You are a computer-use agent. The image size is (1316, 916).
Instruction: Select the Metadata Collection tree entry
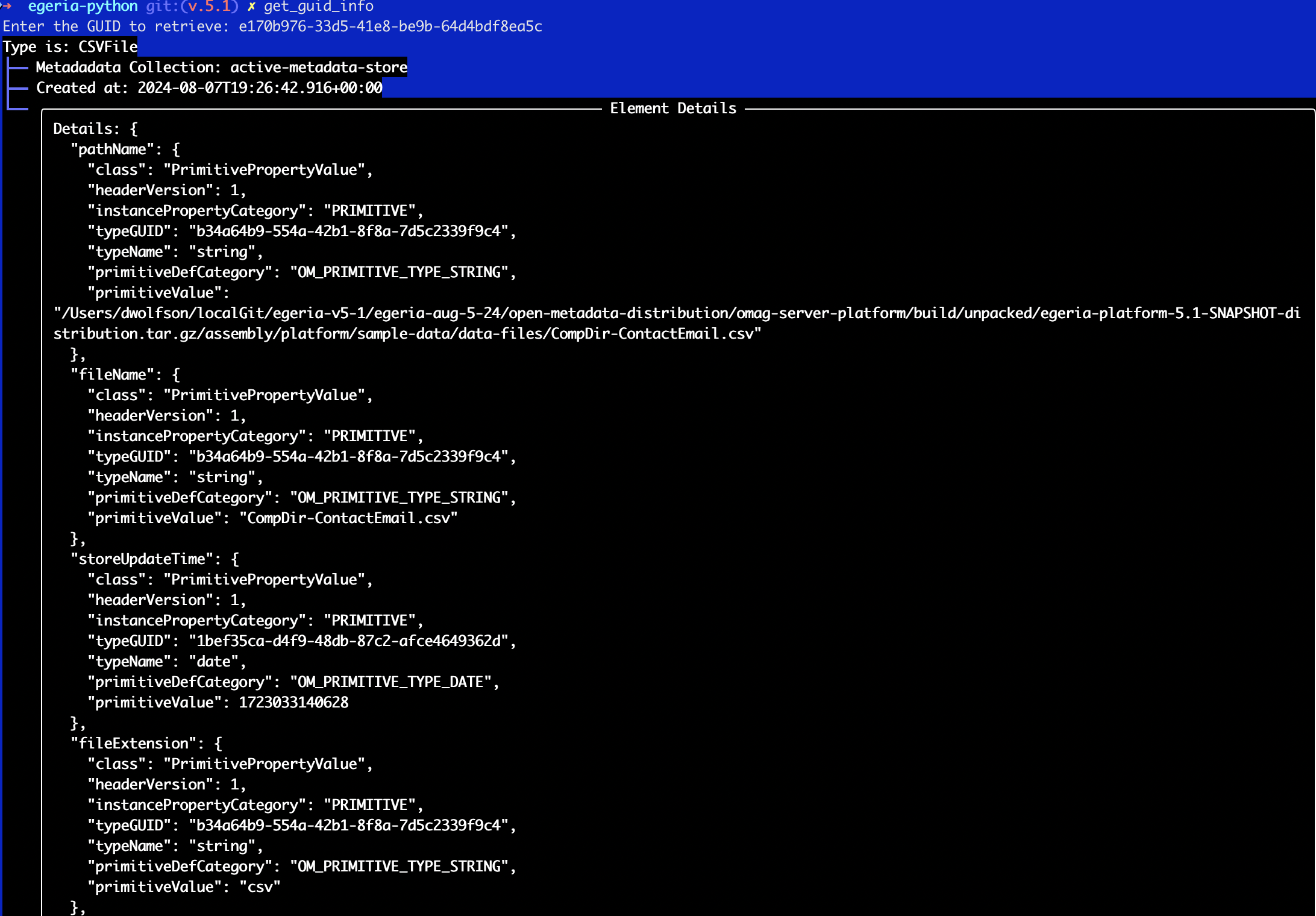221,67
